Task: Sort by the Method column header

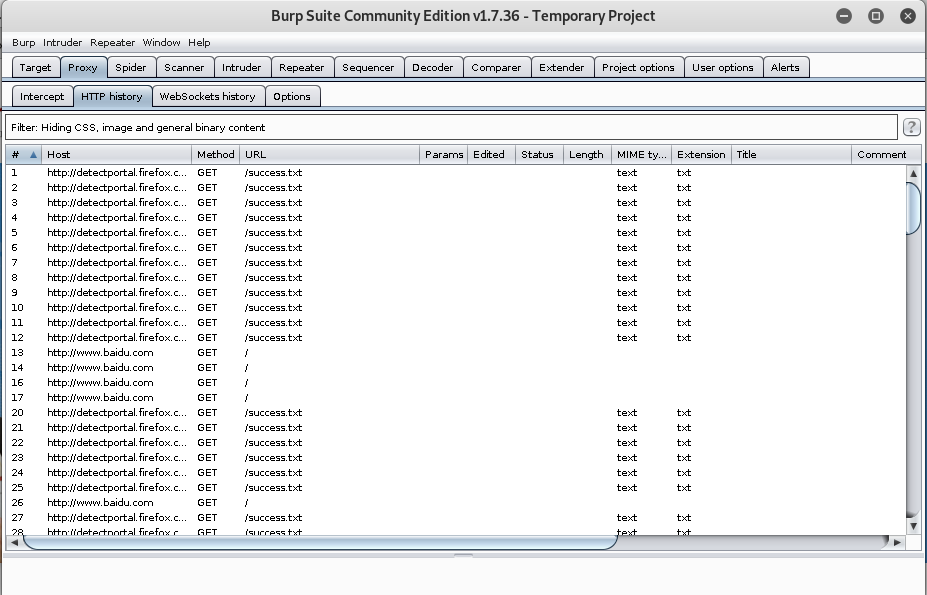Action: [216, 154]
